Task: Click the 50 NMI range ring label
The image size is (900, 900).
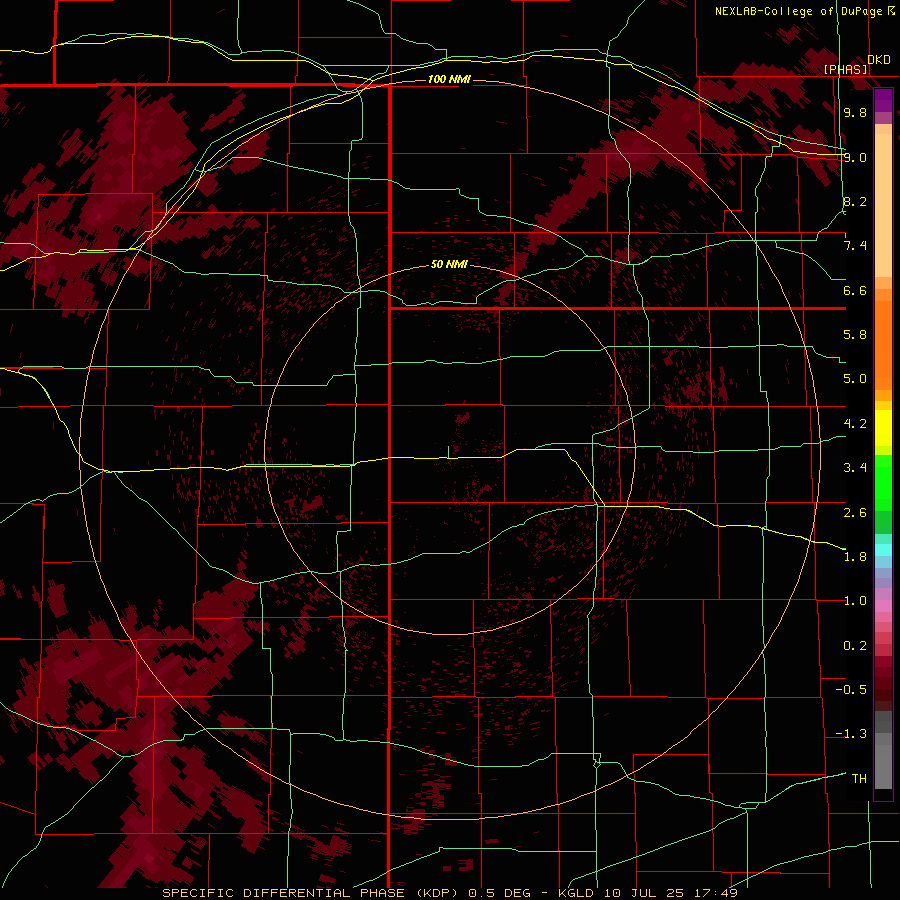Action: click(x=449, y=264)
